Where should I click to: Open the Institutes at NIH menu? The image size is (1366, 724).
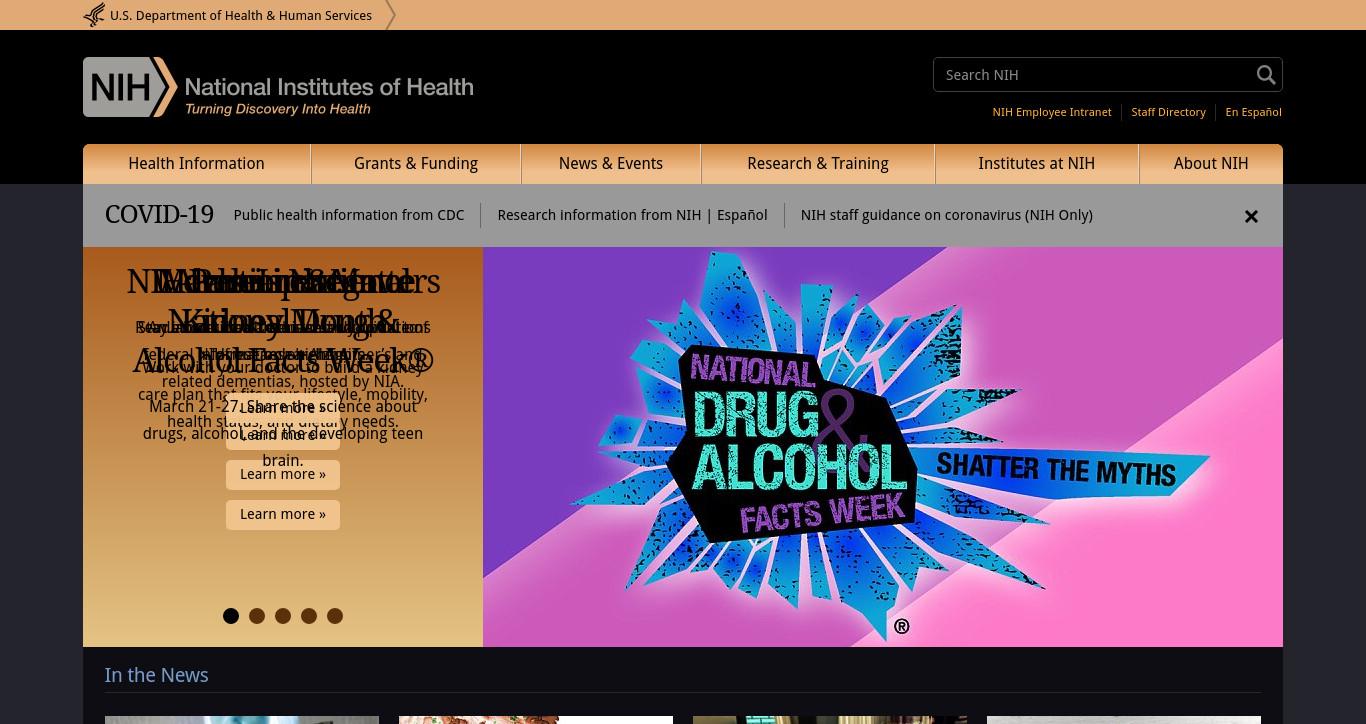[x=1037, y=164]
